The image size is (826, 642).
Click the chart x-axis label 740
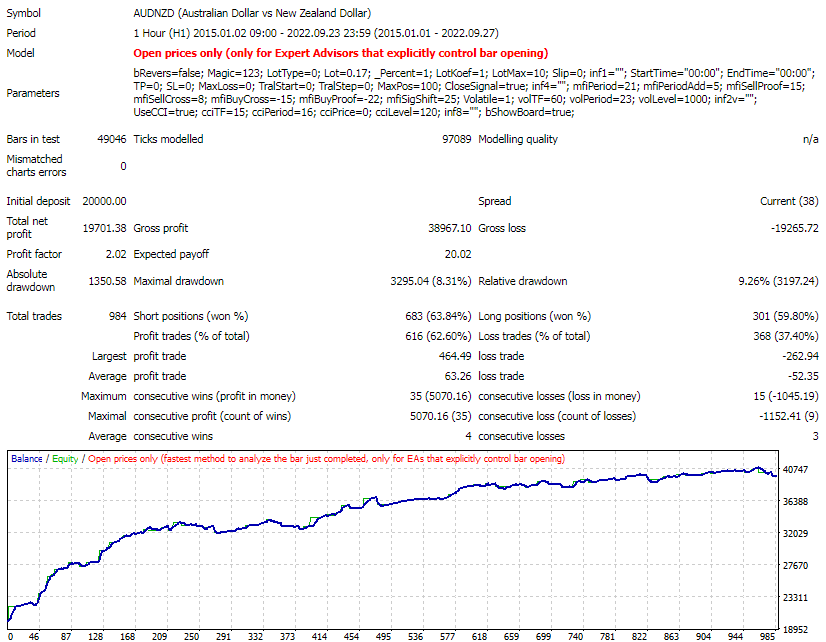(575, 636)
